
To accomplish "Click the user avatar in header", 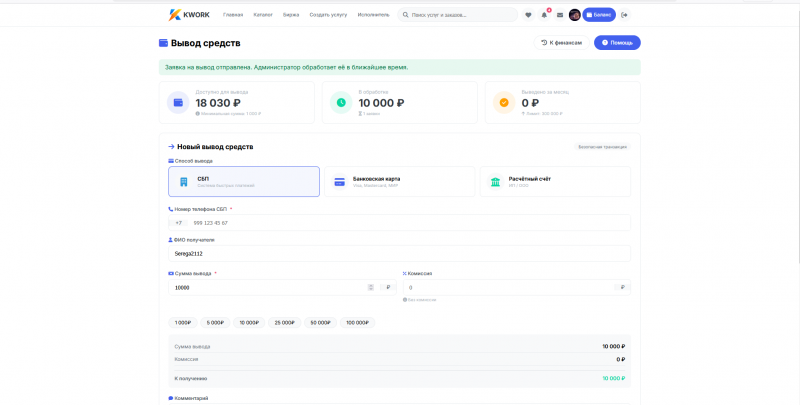I will click(574, 15).
